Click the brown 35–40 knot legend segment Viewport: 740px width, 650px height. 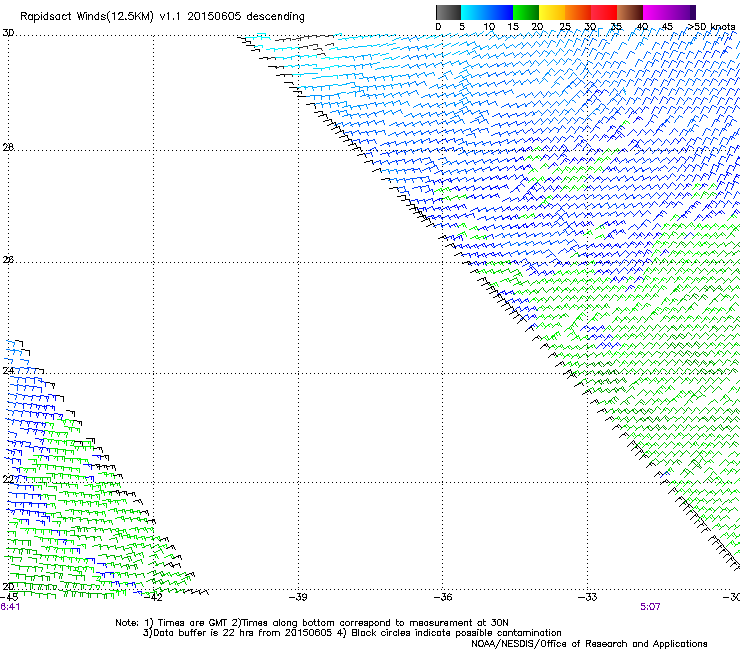click(x=630, y=12)
